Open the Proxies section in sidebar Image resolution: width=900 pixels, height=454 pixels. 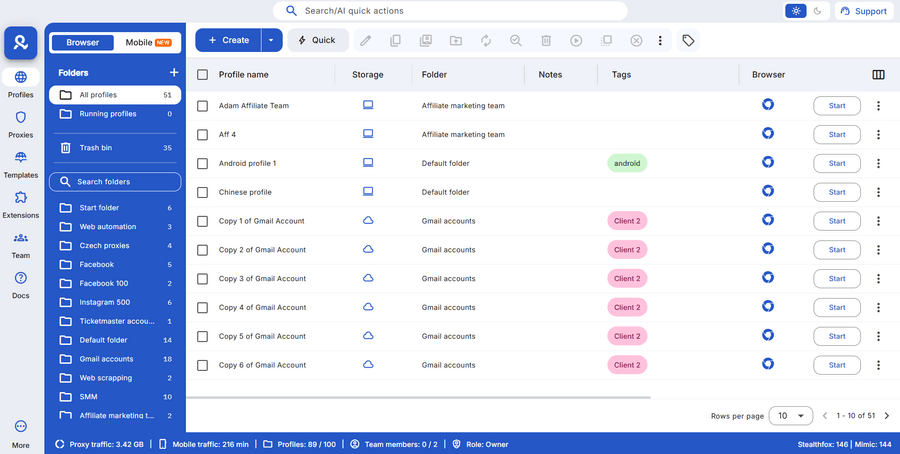coord(21,123)
